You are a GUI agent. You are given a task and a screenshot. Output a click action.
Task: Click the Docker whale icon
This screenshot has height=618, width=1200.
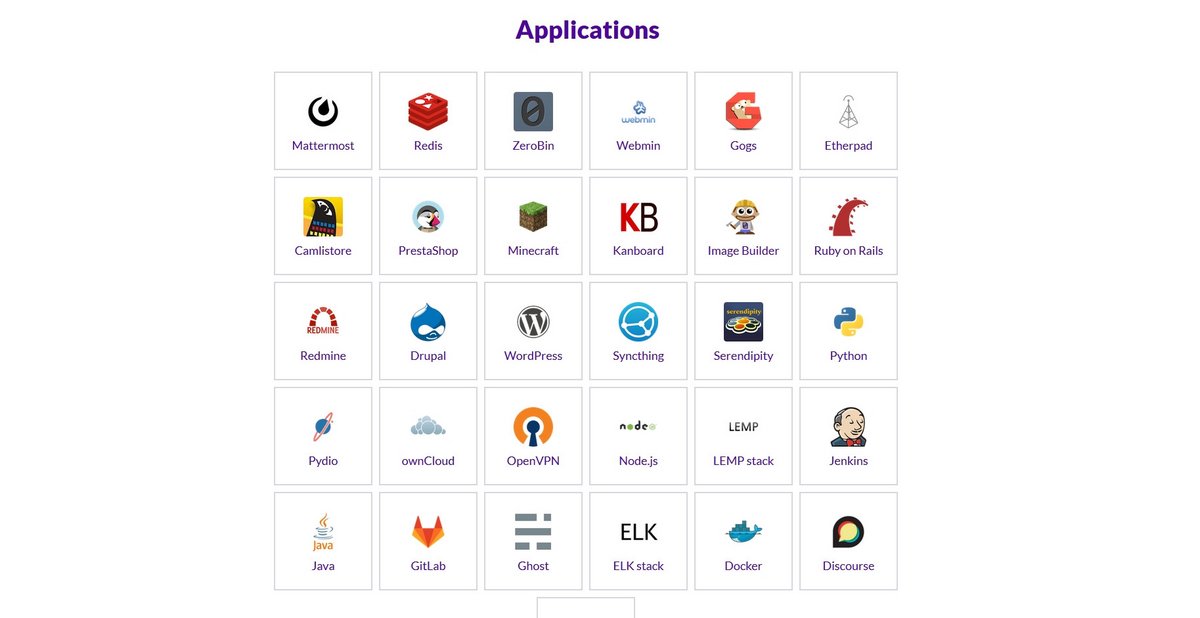click(743, 532)
